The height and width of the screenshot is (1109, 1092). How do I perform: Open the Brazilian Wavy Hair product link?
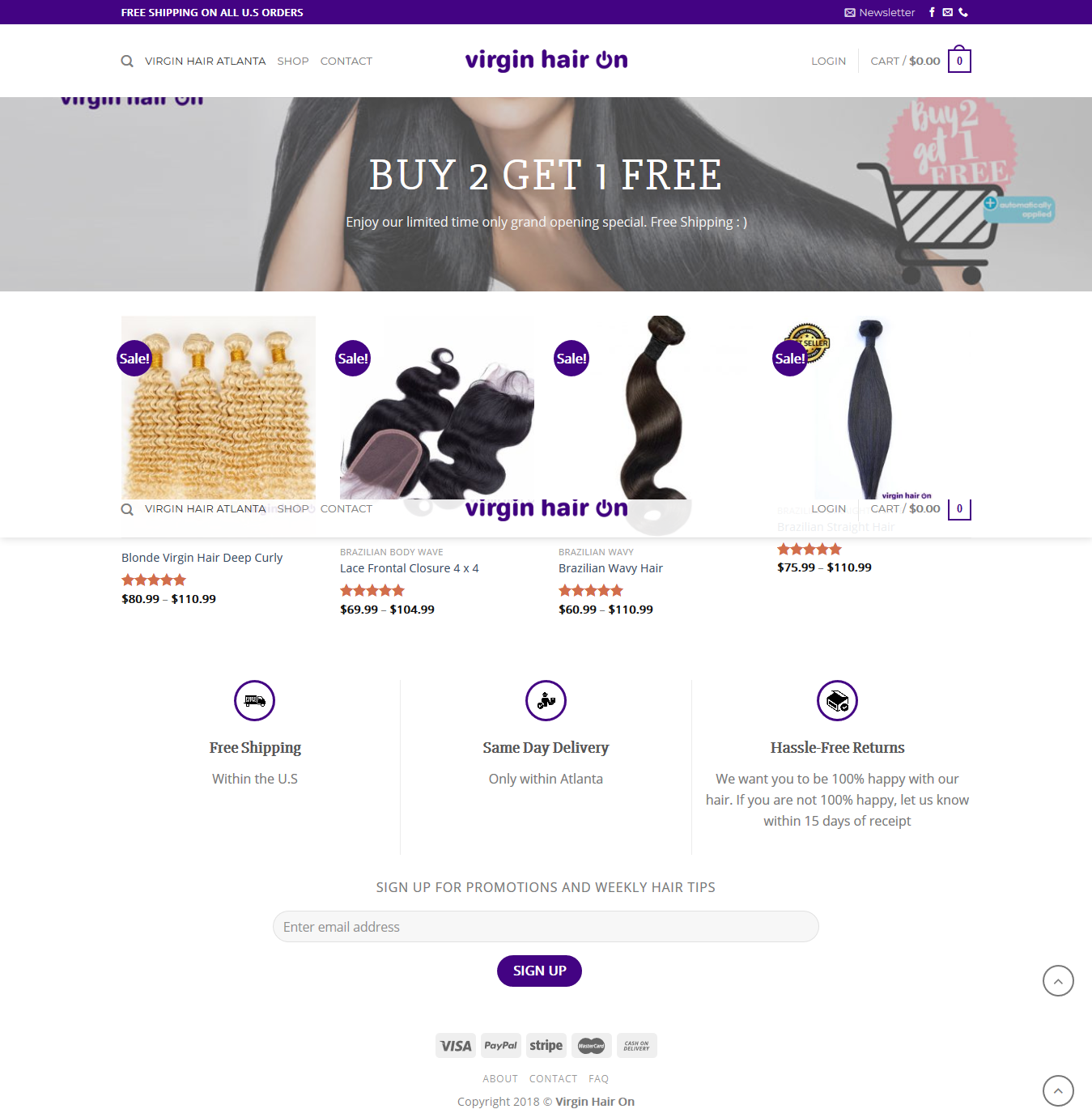click(610, 568)
